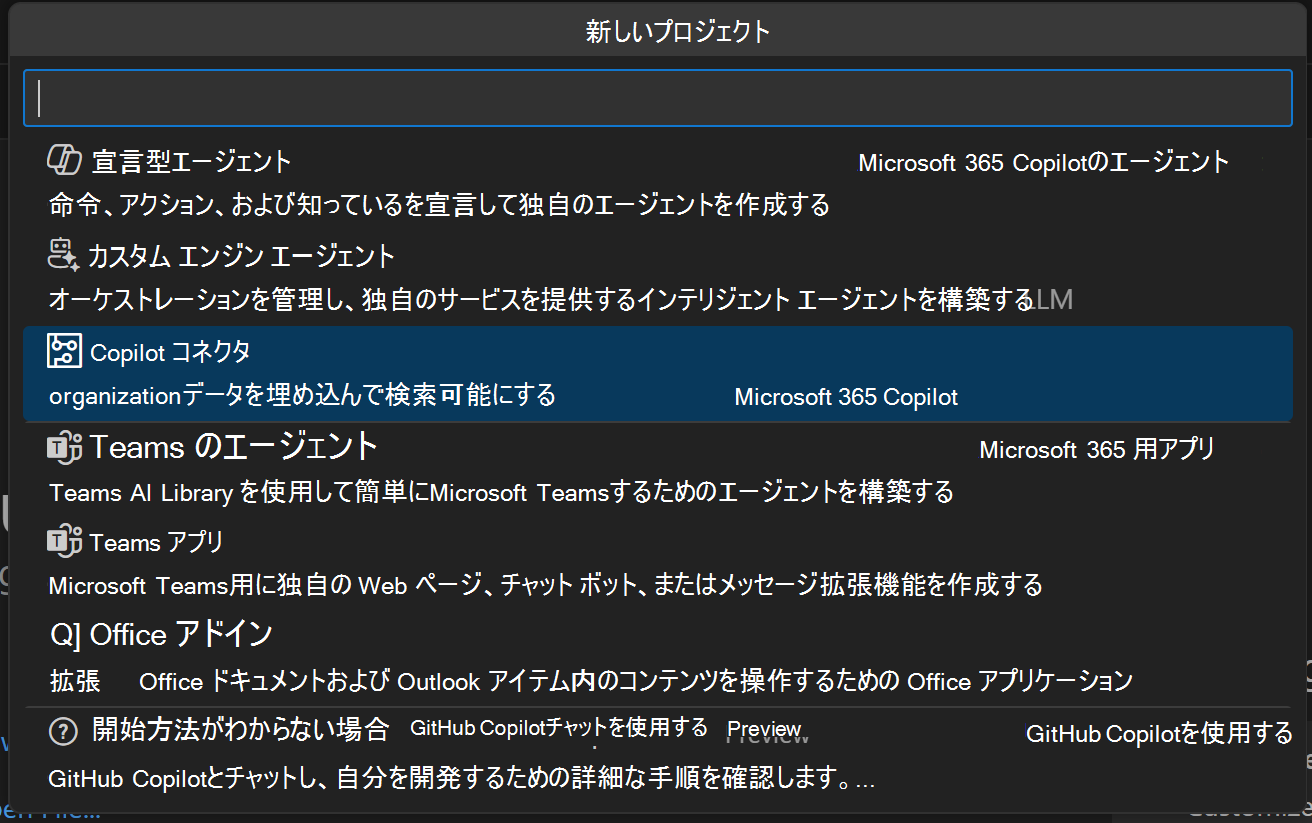Click the Microsoft 365 Copilotのエージェント group label

tap(1044, 162)
